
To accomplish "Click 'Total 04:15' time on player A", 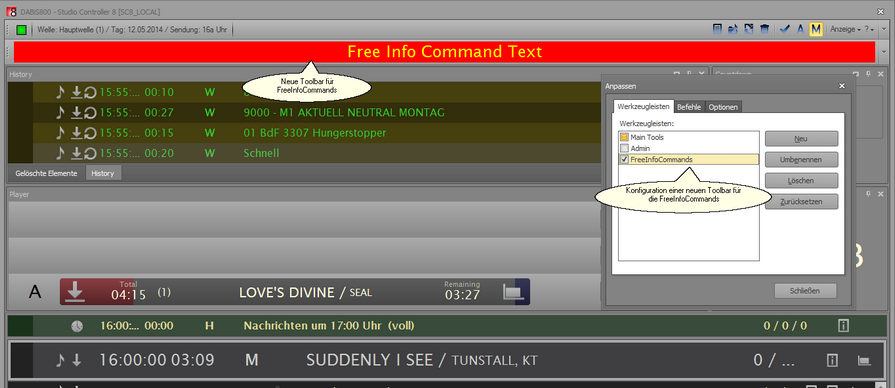I will (x=128, y=291).
